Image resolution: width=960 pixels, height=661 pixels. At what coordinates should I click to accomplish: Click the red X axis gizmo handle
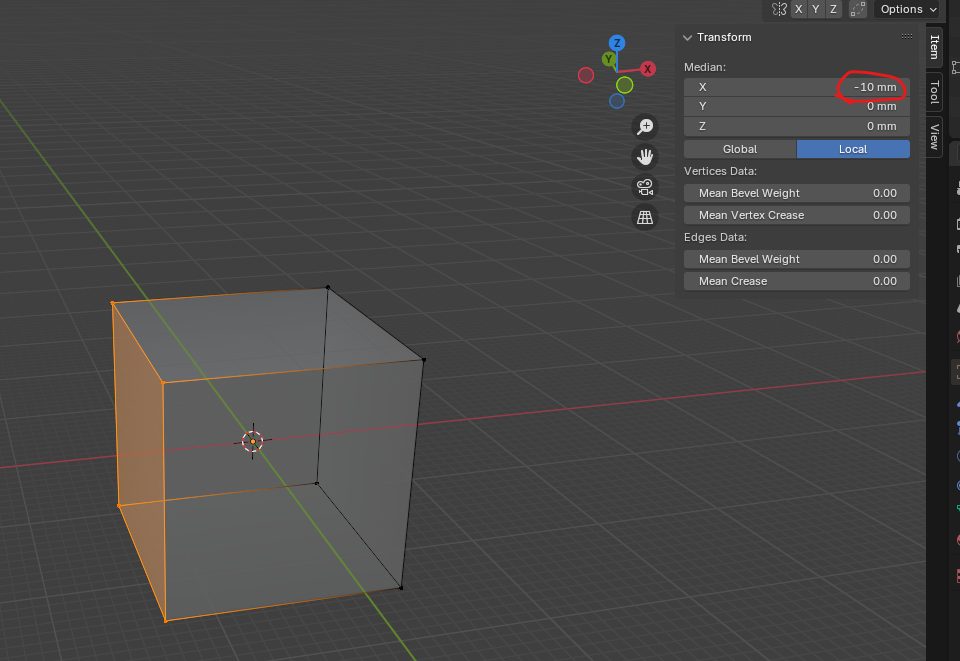coord(648,69)
